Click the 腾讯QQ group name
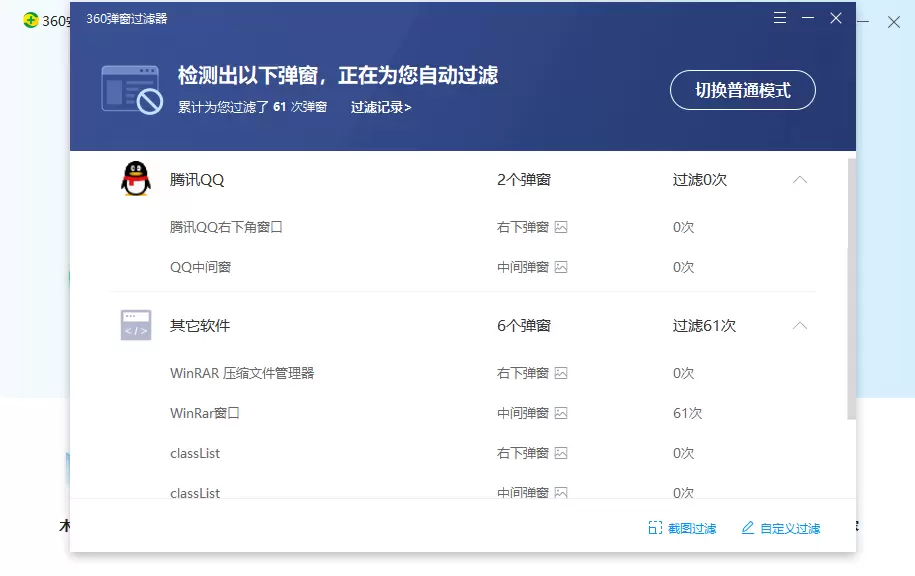Viewport: 915px width, 576px height. [197, 180]
